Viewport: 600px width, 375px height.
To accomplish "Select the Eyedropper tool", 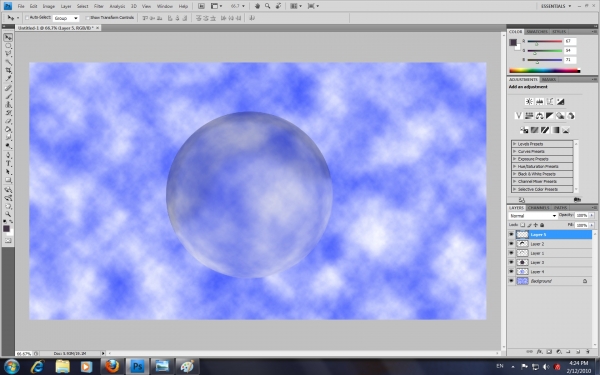I will pos(8,79).
